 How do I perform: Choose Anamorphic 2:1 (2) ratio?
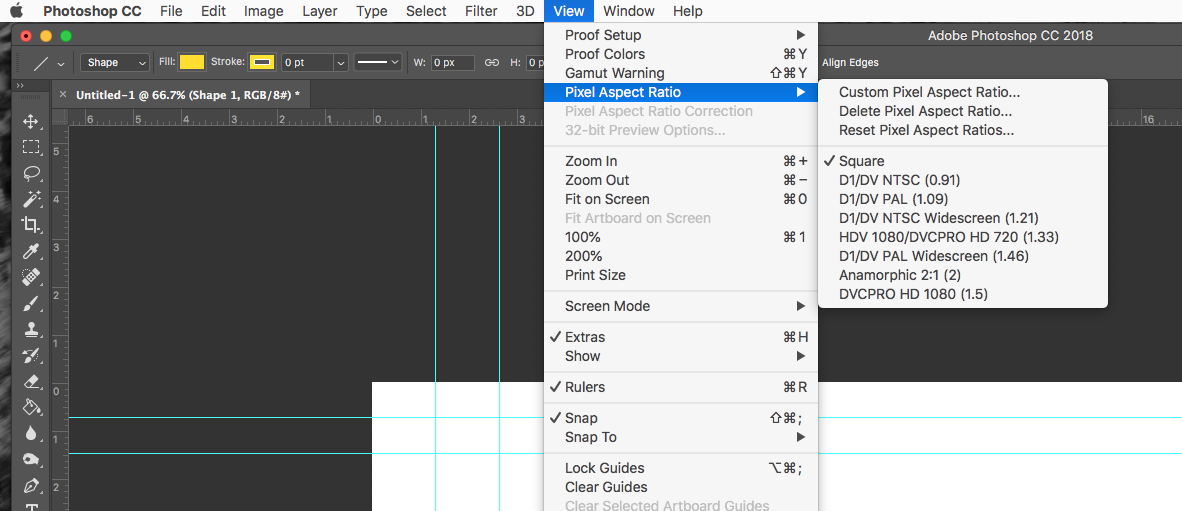coord(963,275)
